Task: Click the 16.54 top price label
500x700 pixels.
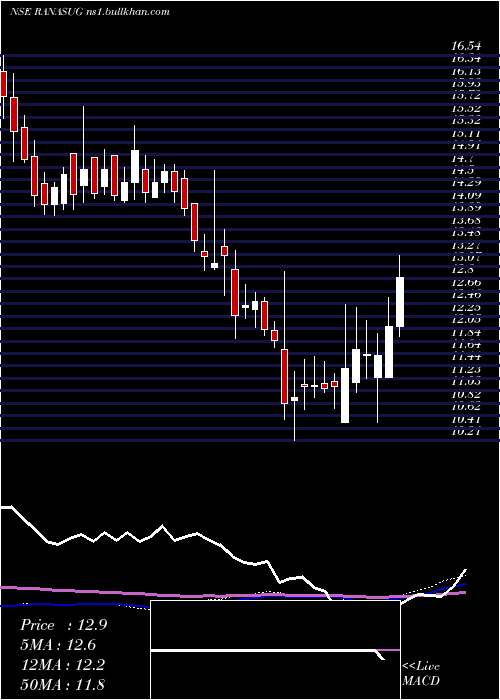Action: point(466,46)
